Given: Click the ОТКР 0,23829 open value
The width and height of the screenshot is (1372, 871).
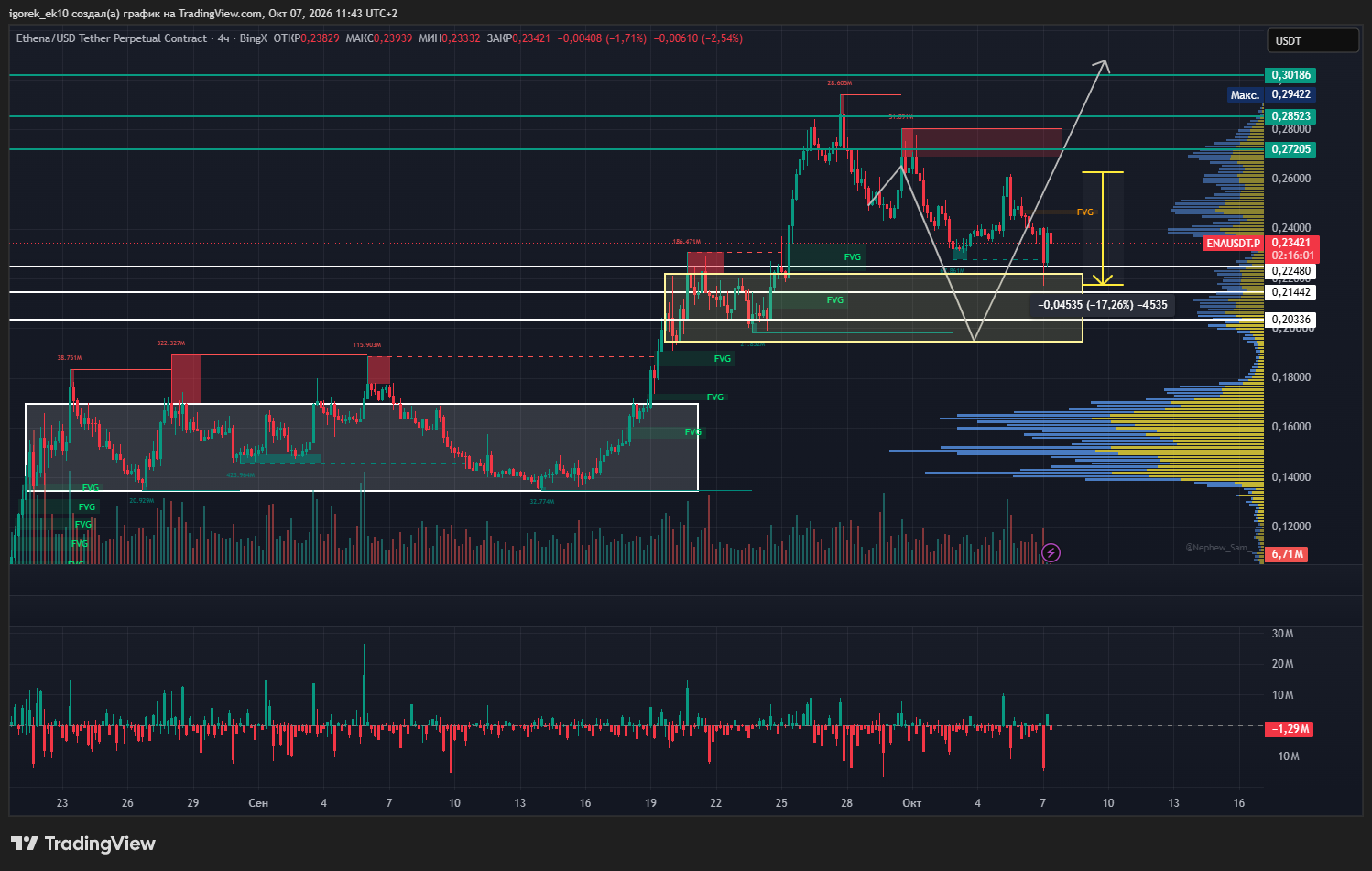Looking at the screenshot, I should pyautogui.click(x=306, y=38).
